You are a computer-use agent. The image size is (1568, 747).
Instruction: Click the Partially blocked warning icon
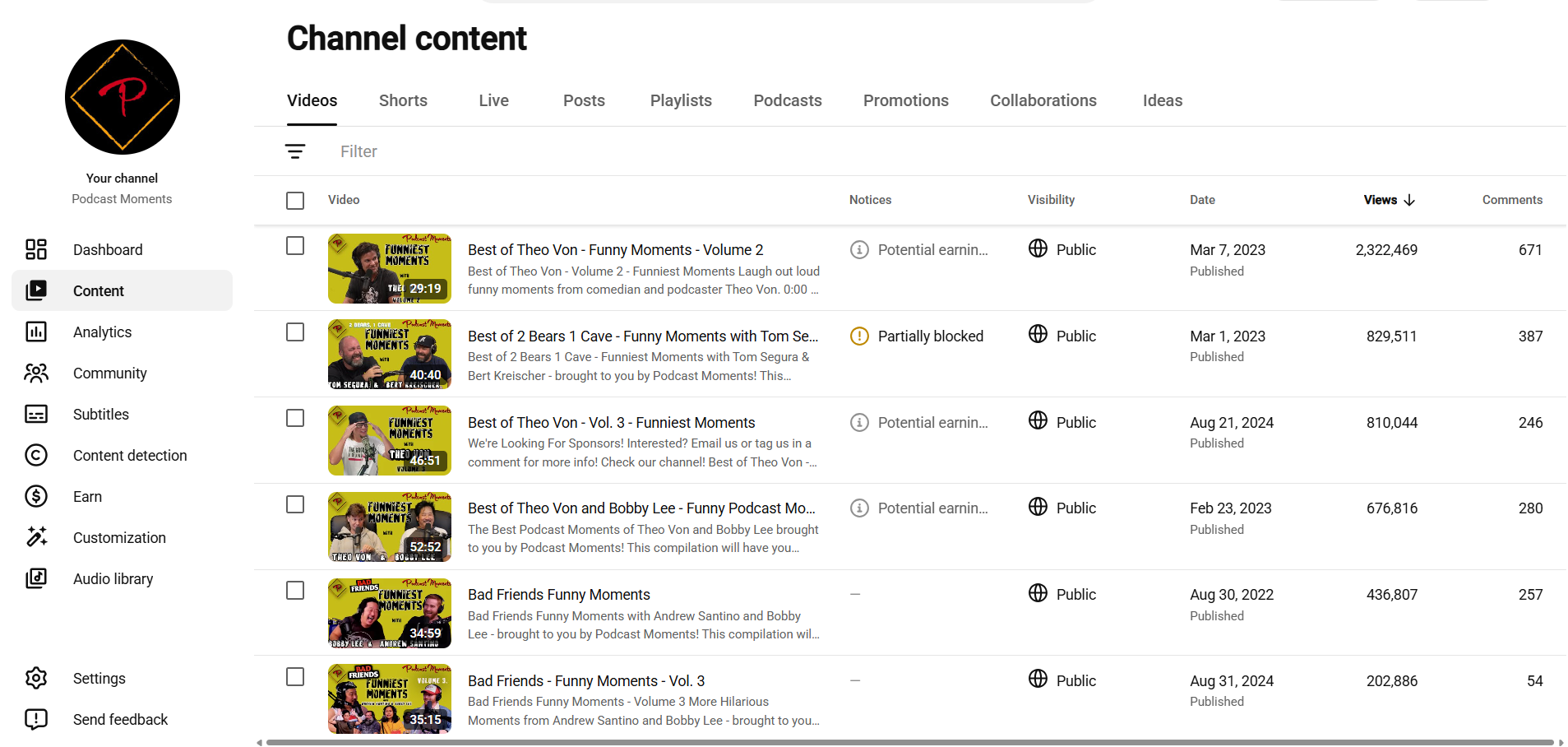click(859, 336)
